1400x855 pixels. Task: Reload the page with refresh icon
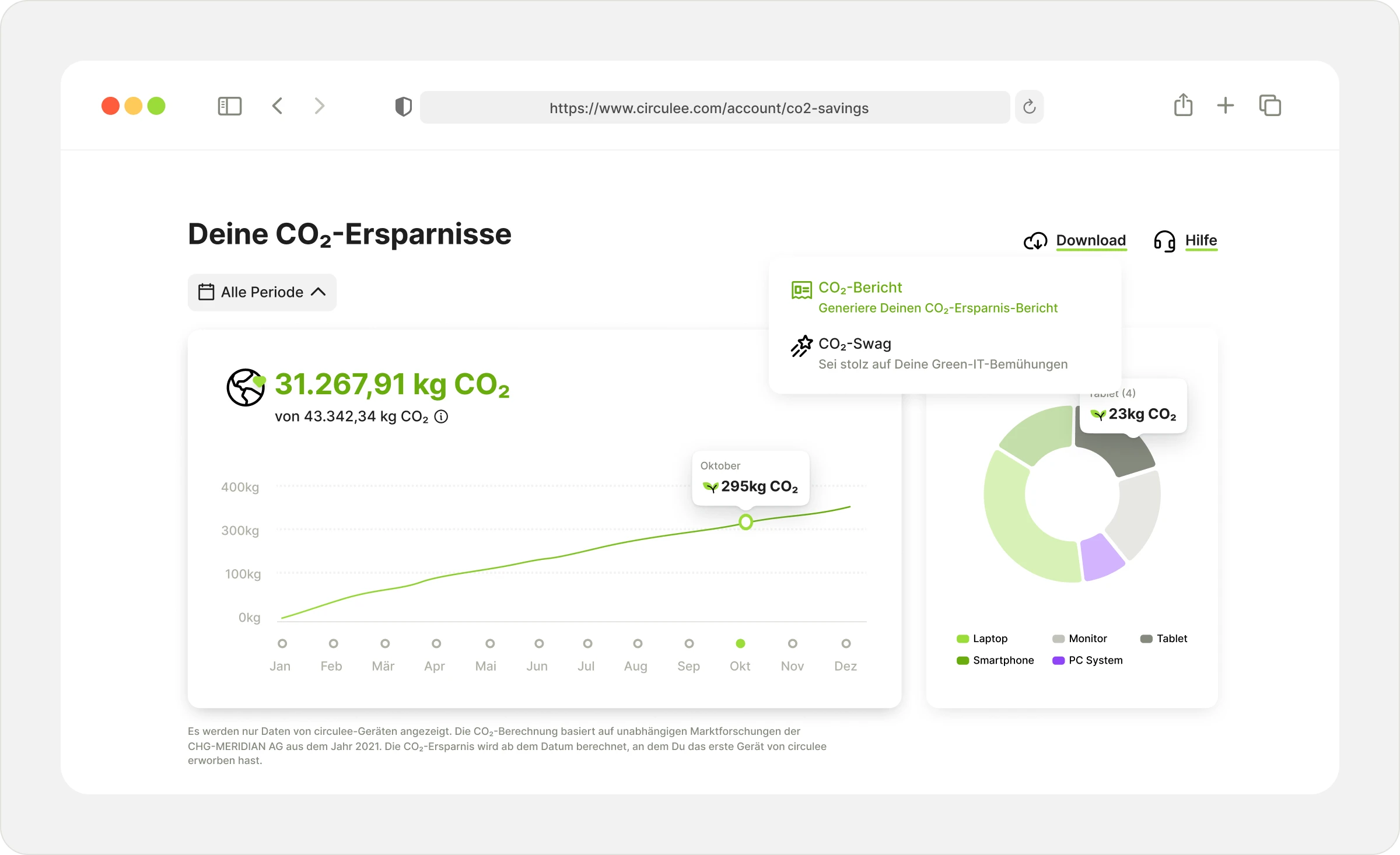pyautogui.click(x=1029, y=107)
